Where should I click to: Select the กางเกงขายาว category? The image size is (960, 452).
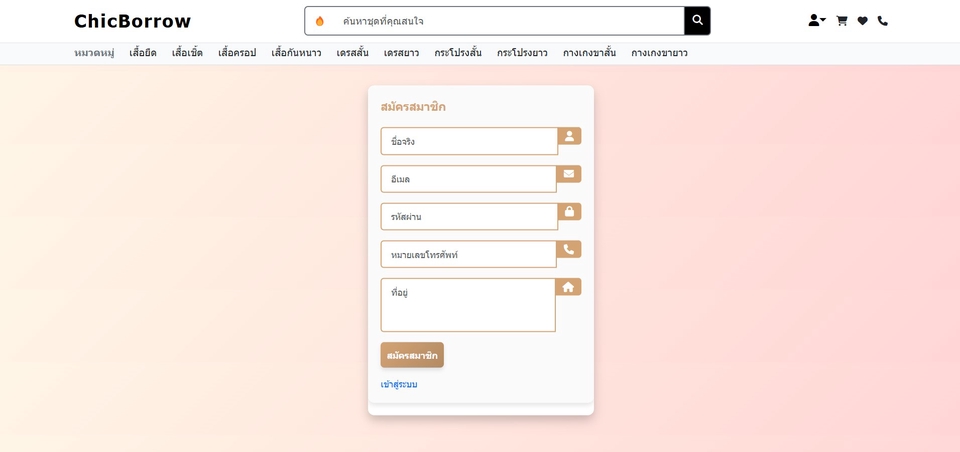tap(659, 53)
